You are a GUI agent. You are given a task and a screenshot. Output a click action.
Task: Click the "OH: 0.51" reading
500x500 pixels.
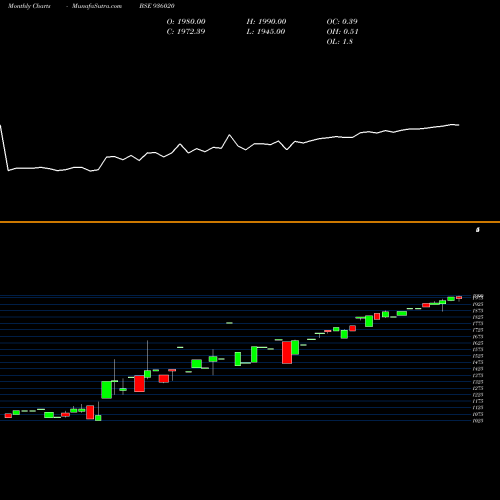pyautogui.click(x=342, y=32)
